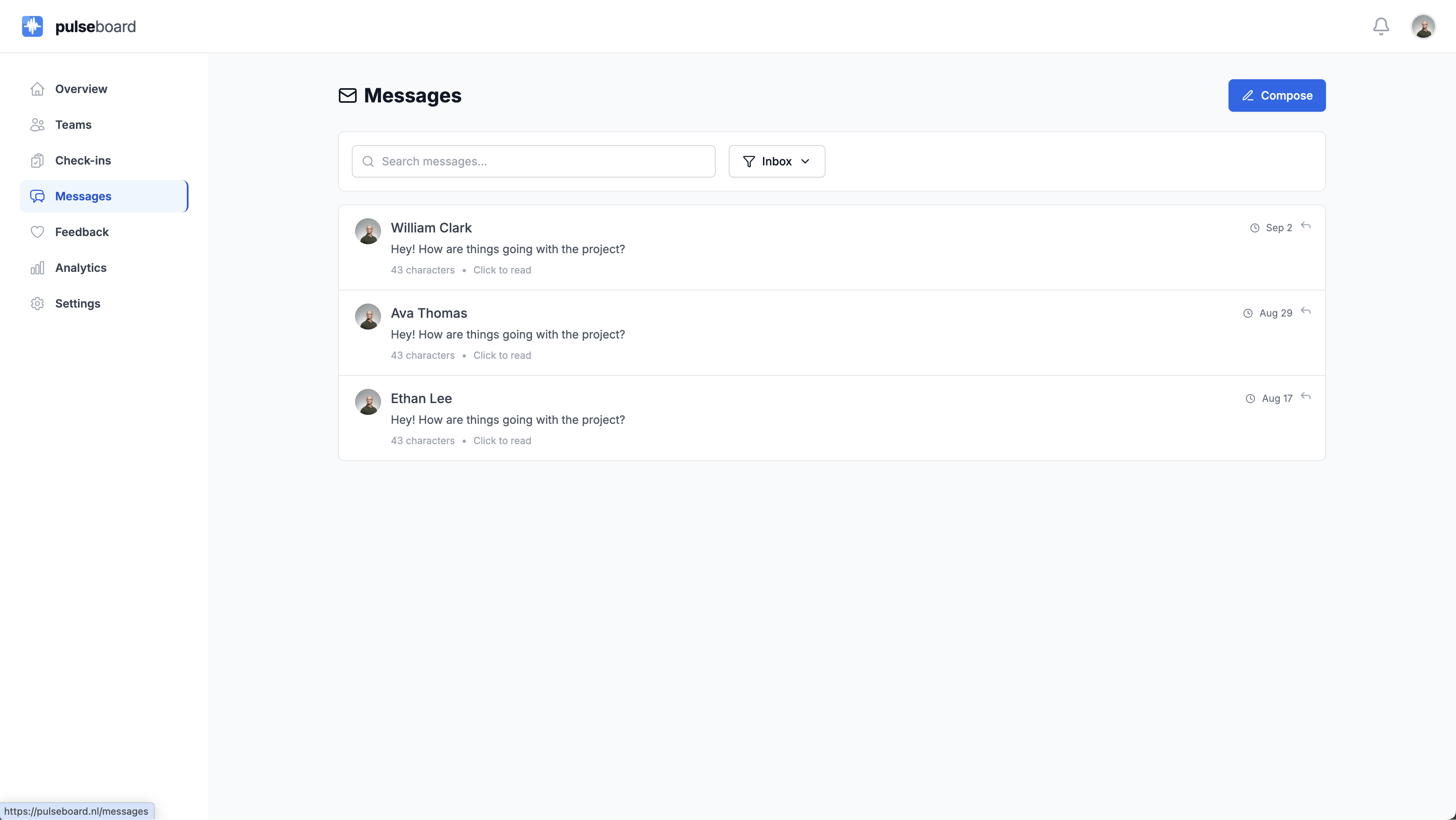Image resolution: width=1456 pixels, height=820 pixels.
Task: Click the clock icon next to Aug 17
Action: 1250,398
